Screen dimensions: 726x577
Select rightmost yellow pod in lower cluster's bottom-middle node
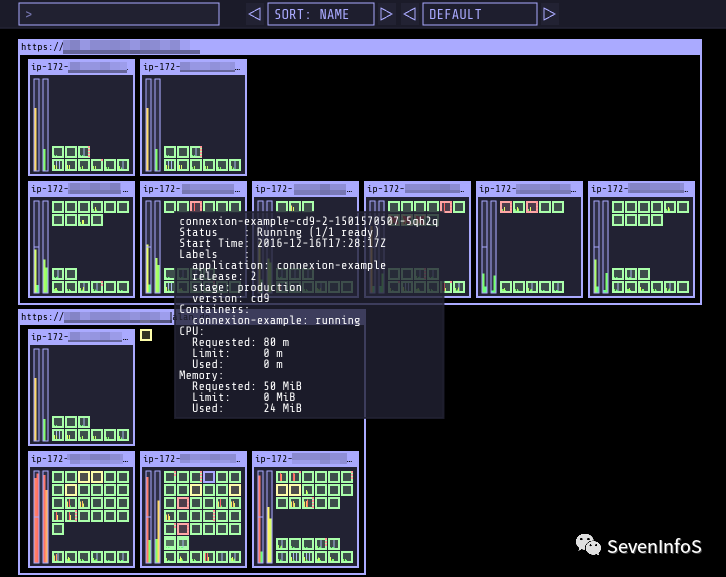click(235, 489)
